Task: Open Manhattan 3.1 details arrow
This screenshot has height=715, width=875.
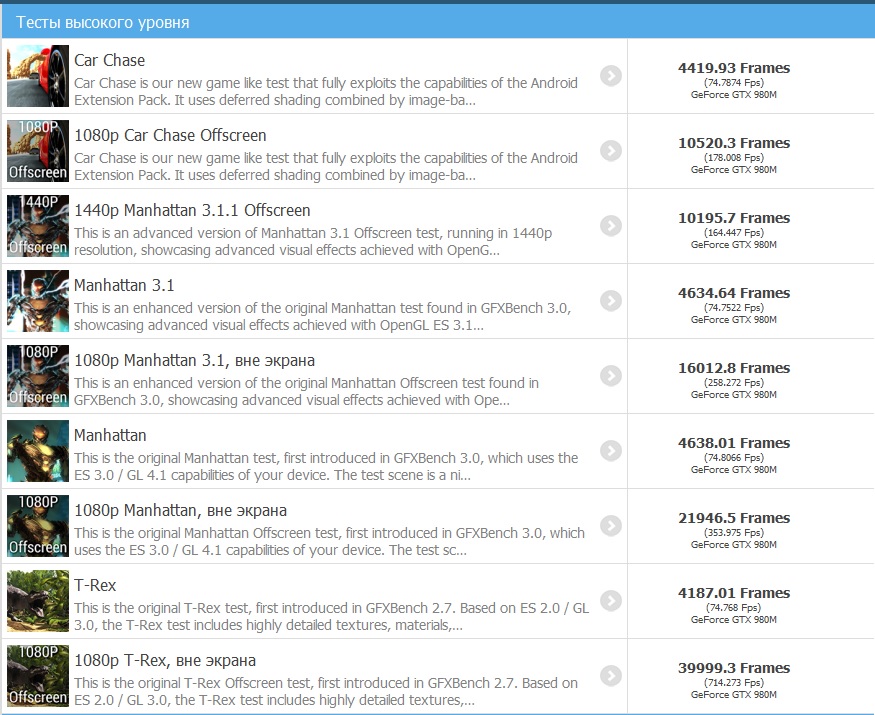Action: pyautogui.click(x=611, y=300)
